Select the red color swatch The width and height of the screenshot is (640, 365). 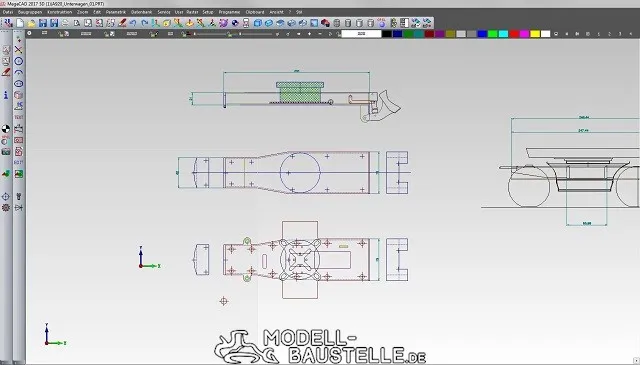(x=514, y=34)
